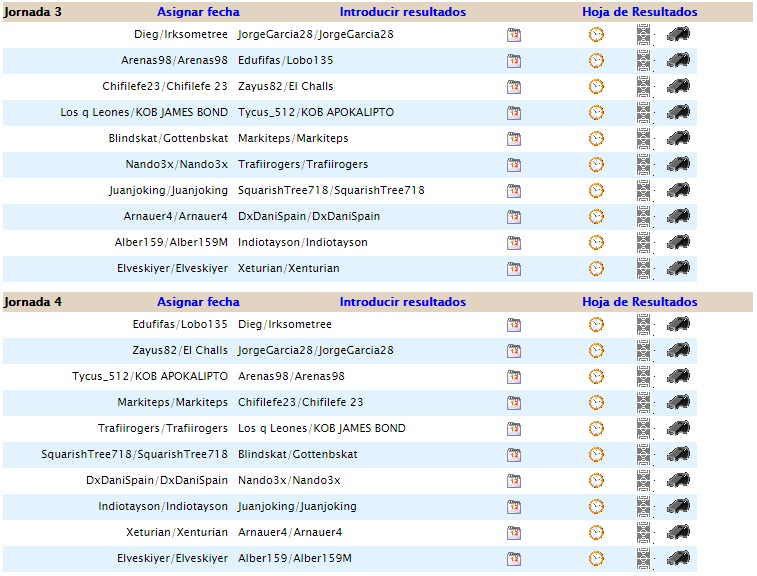Click calendar icon for Alber159 vs Indiotayson match
757x576 pixels.
tap(514, 243)
